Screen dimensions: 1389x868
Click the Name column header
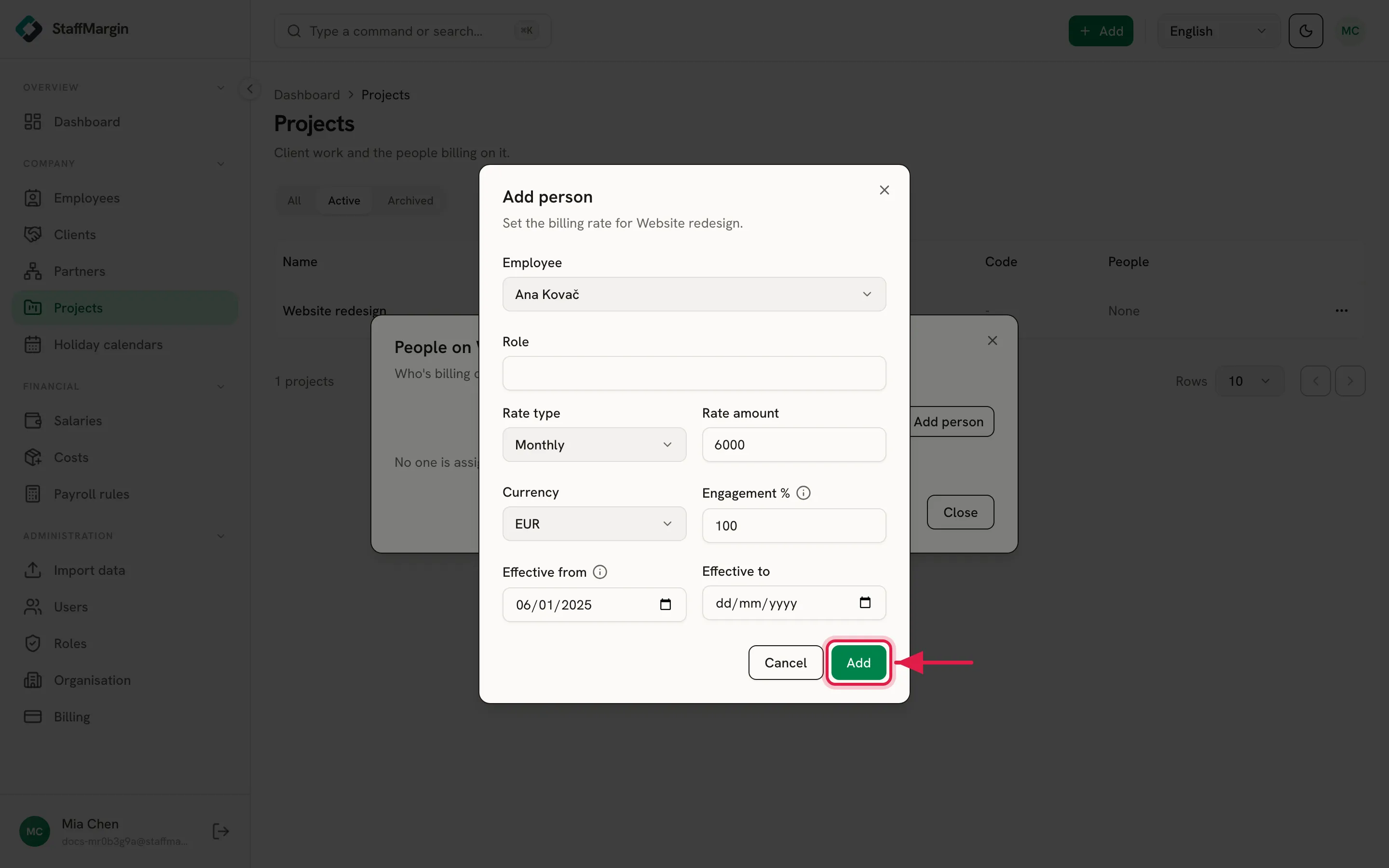click(300, 262)
